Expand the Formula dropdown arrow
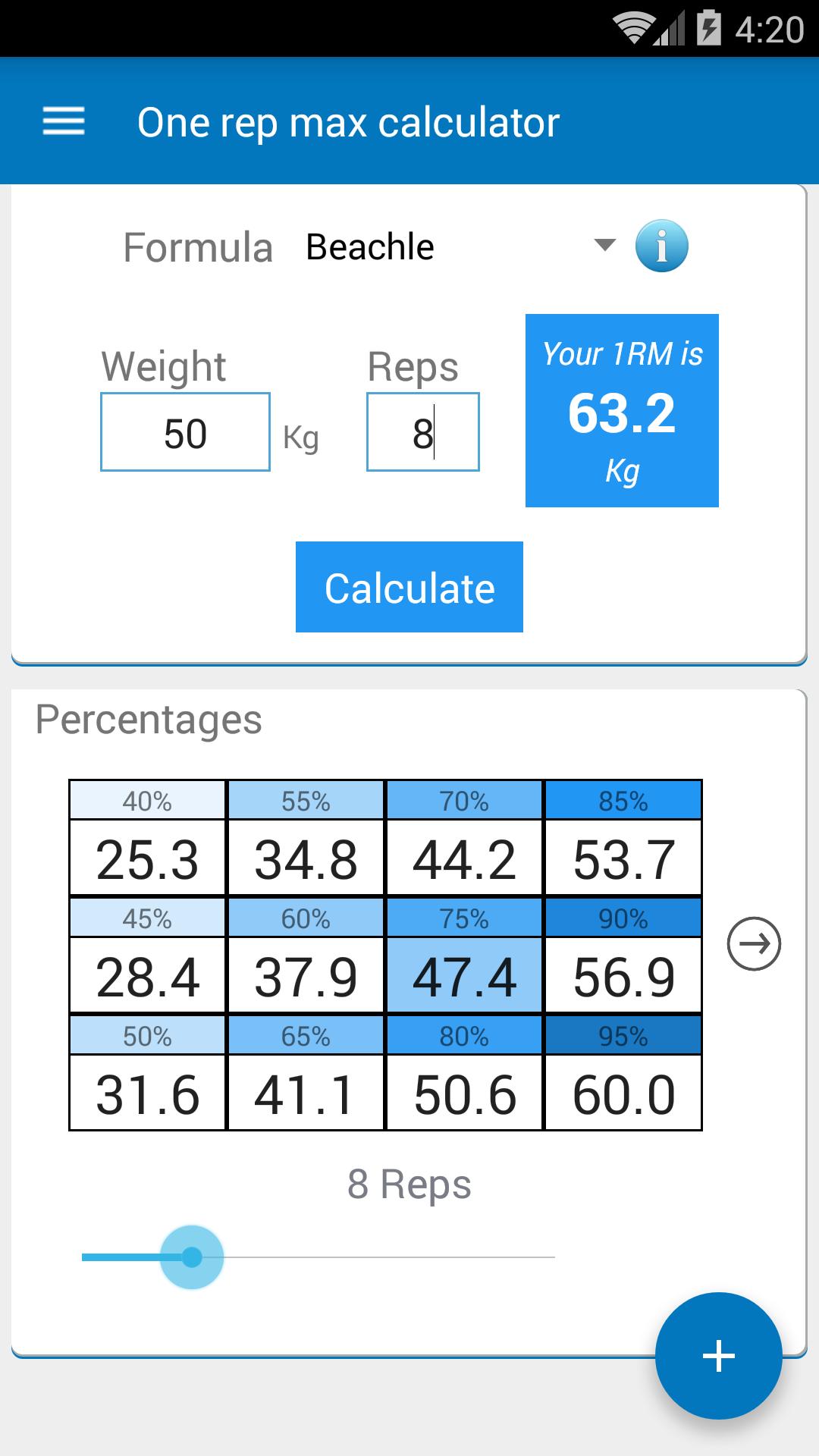 pyautogui.click(x=604, y=245)
